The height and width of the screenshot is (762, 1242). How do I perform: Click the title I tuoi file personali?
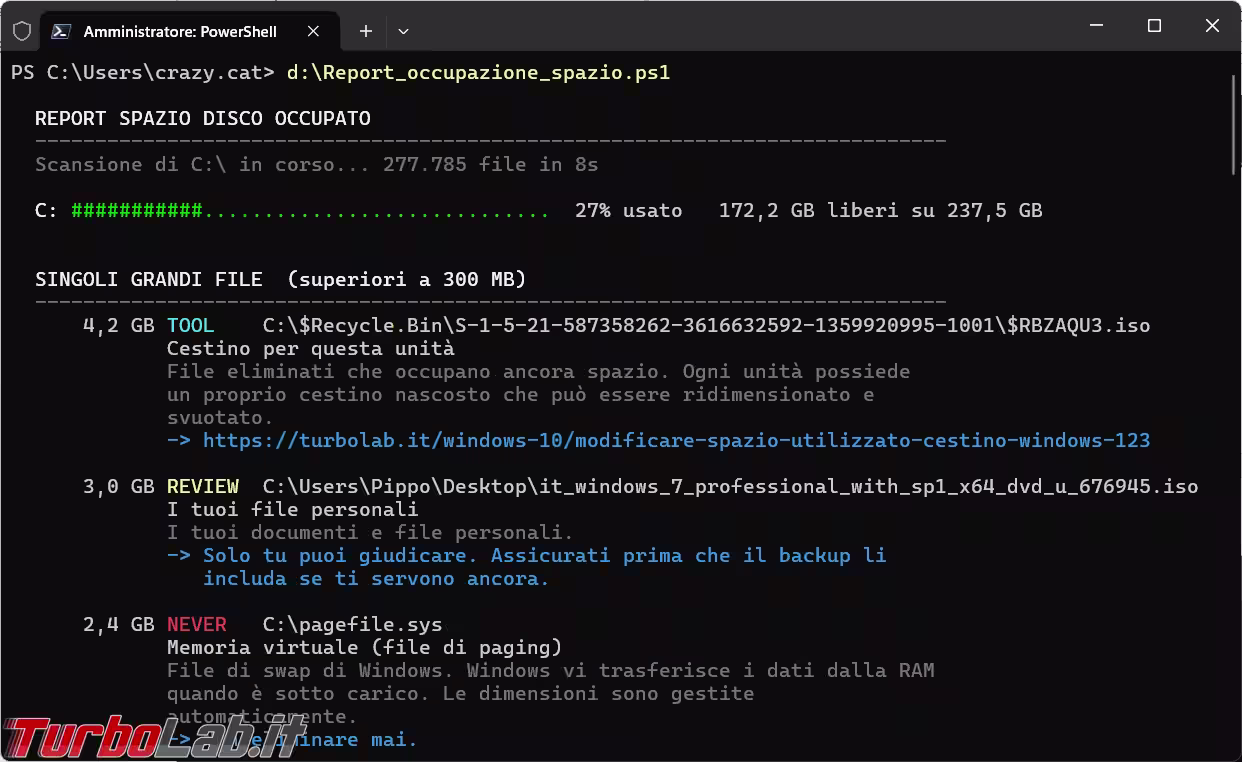coord(293,509)
